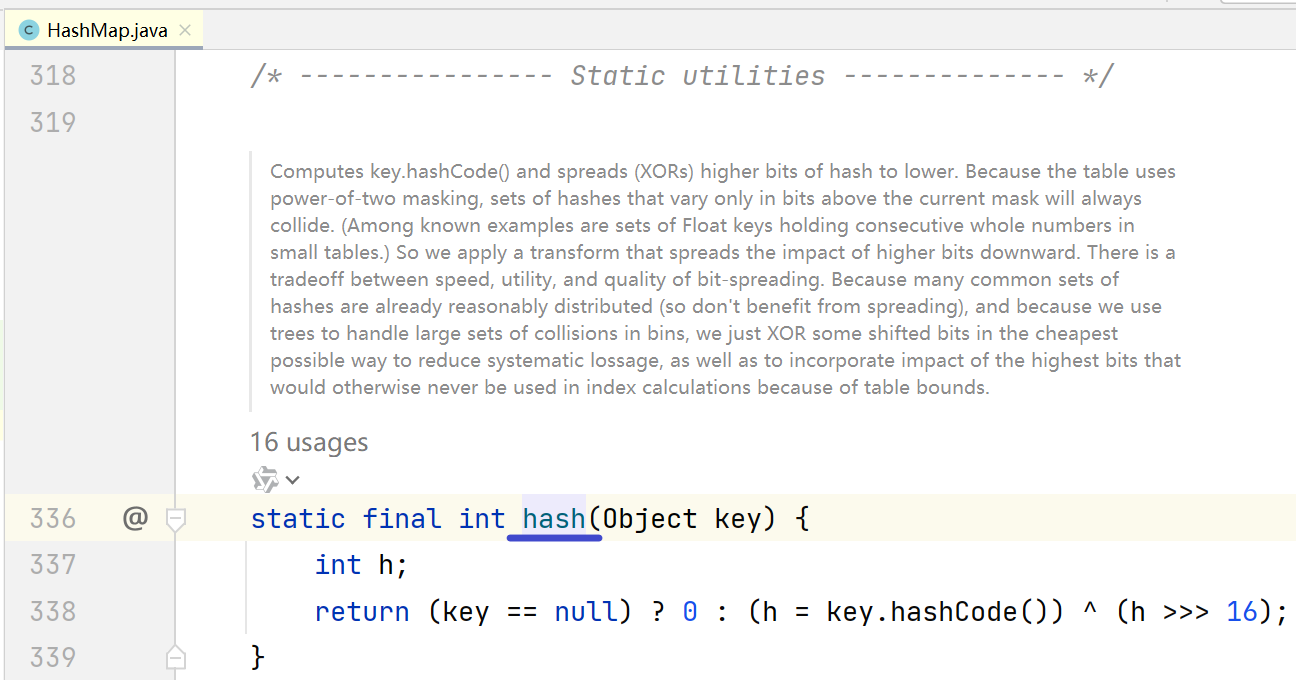Click the number 16 in the shift expression
This screenshot has height=680, width=1296.
click(x=1242, y=611)
